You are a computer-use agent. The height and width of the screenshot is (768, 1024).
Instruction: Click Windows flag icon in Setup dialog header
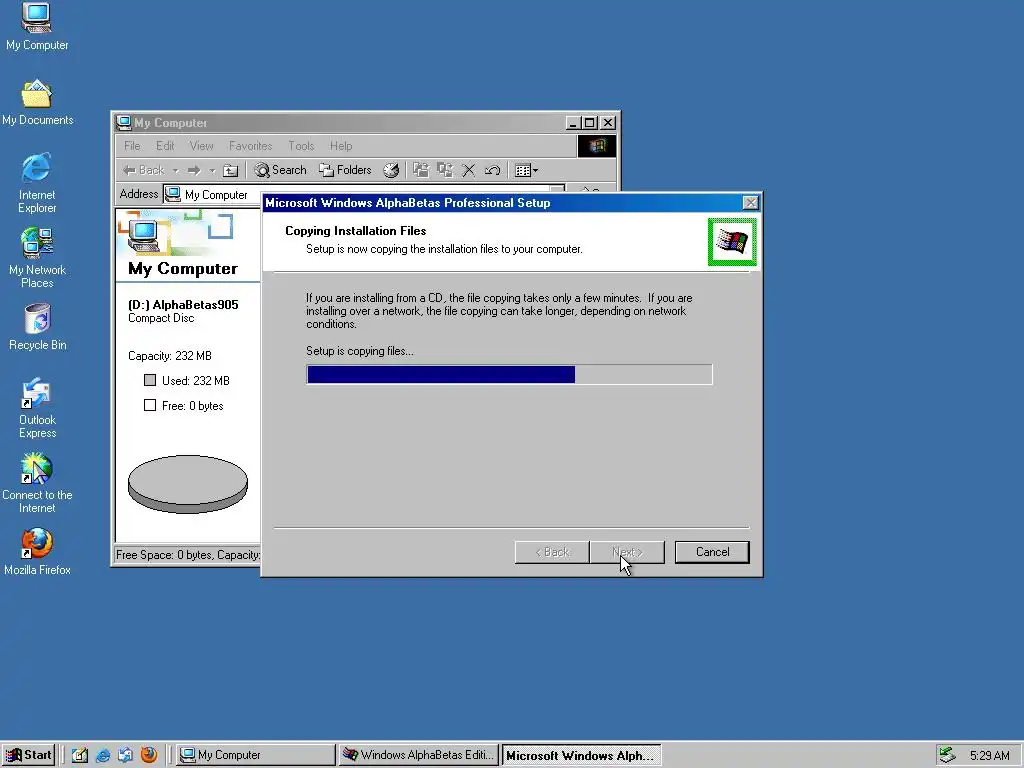732,242
